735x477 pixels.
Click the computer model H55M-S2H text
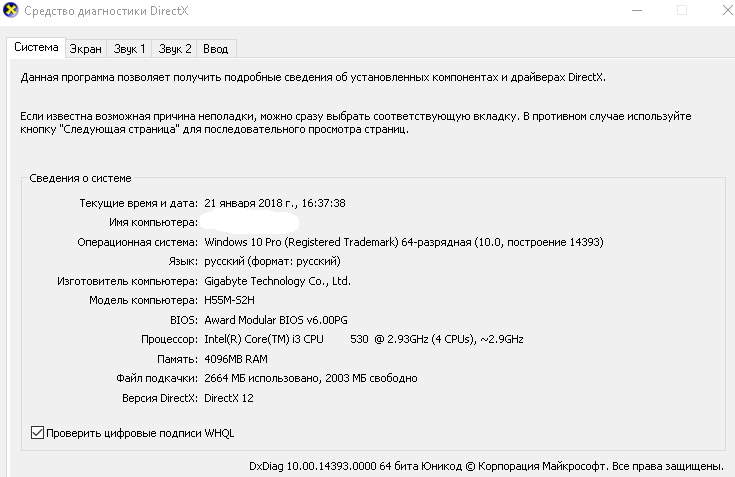click(x=229, y=300)
